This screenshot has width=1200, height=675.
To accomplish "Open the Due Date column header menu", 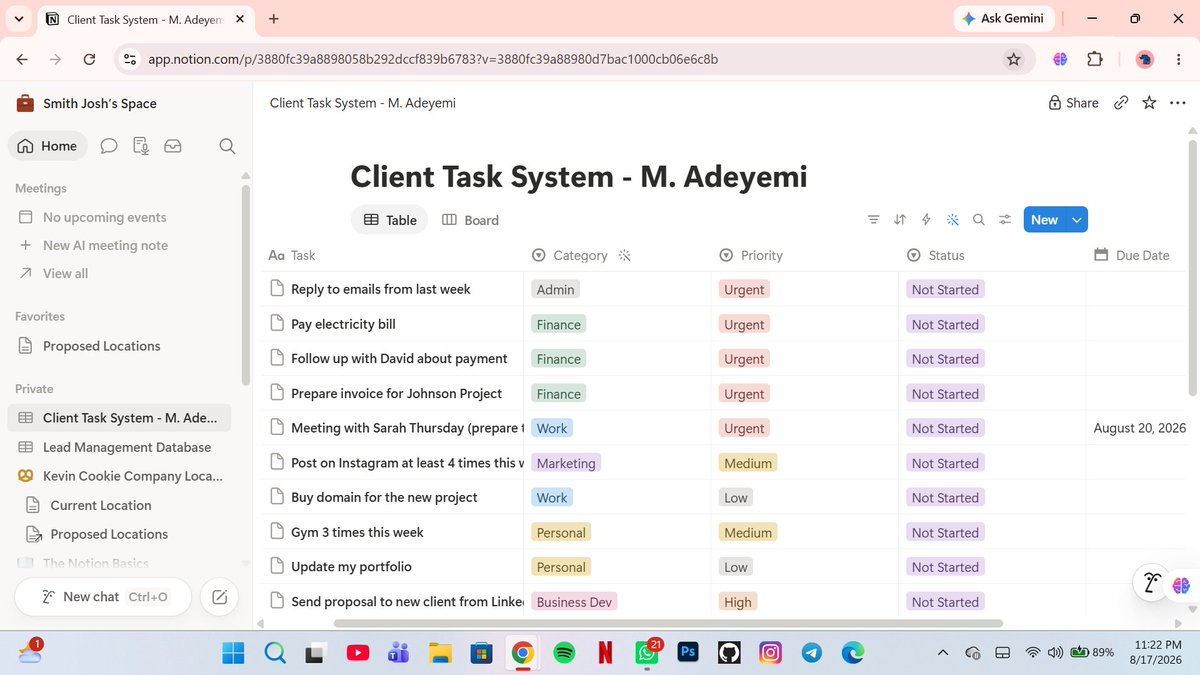I will 1132,255.
